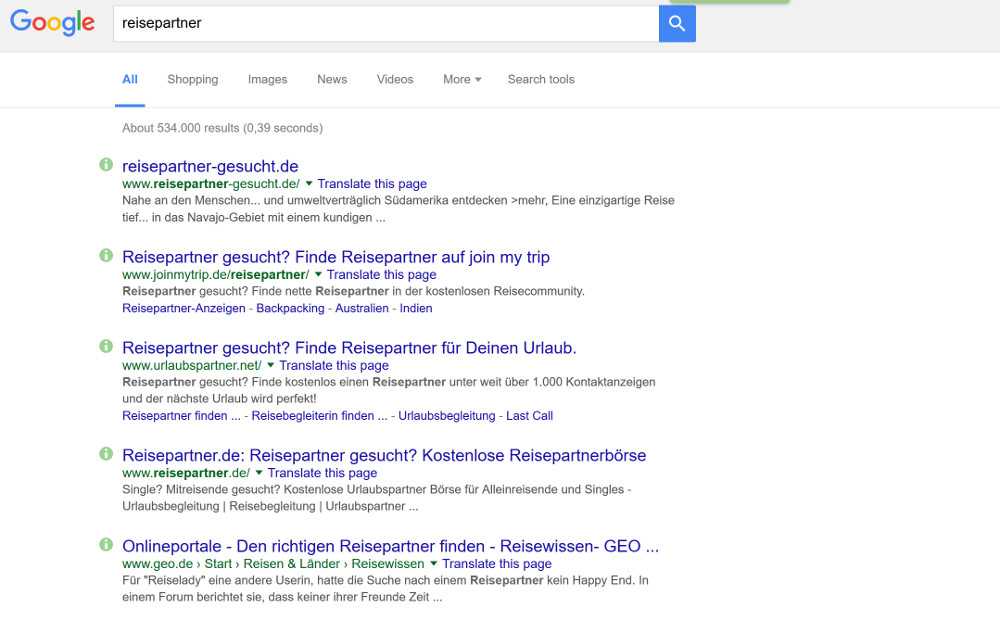
Task: Open Search tools
Action: (541, 79)
